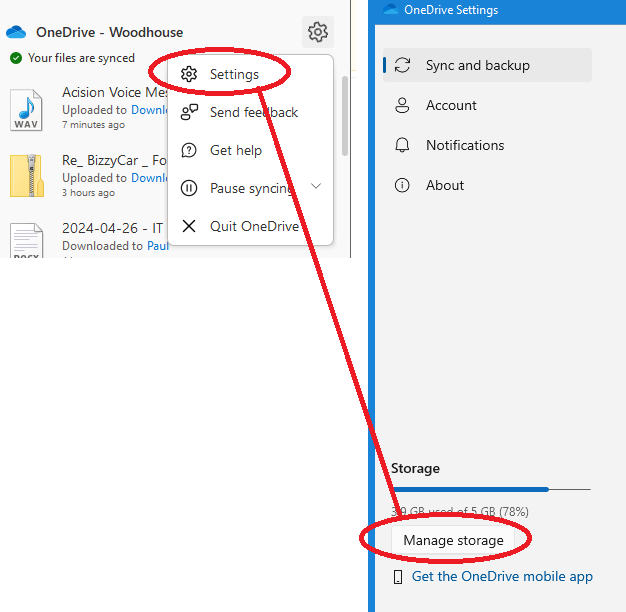
Task: Choose Send feedback in the gear menu
Action: [251, 112]
